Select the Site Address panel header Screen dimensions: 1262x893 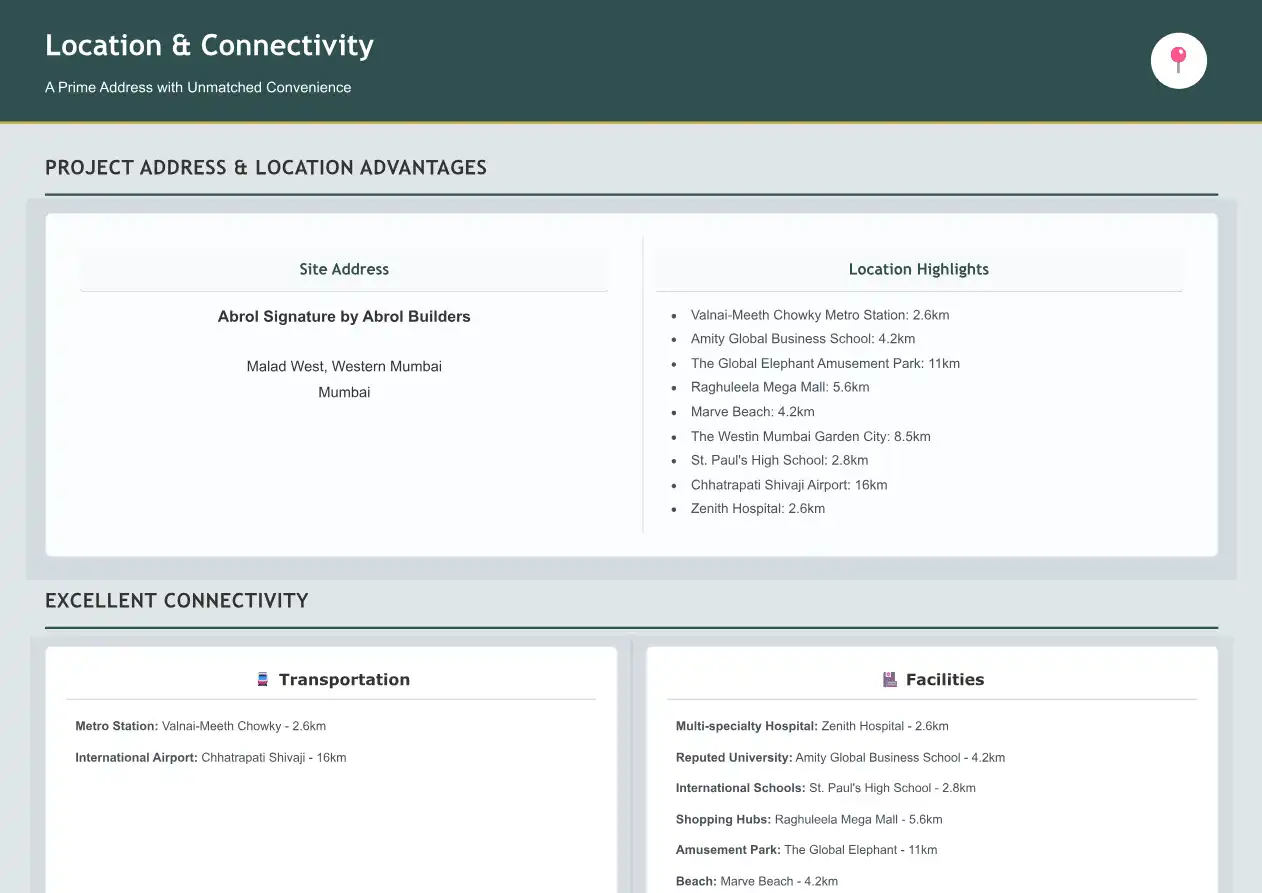click(344, 269)
